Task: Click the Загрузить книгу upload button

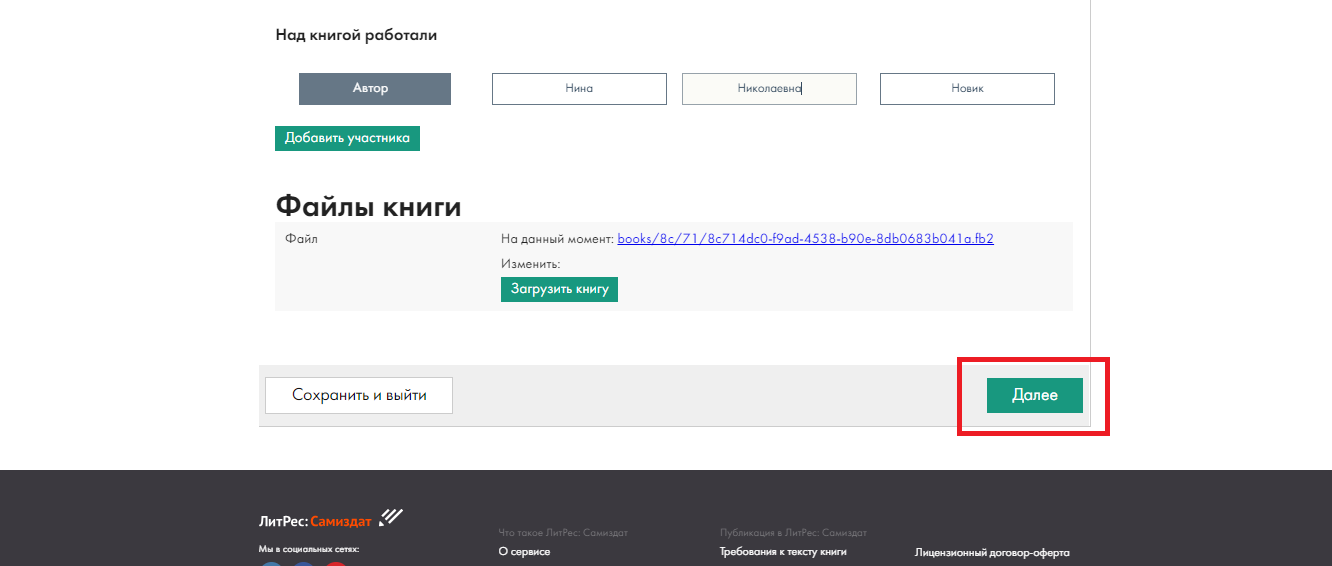Action: [x=559, y=289]
